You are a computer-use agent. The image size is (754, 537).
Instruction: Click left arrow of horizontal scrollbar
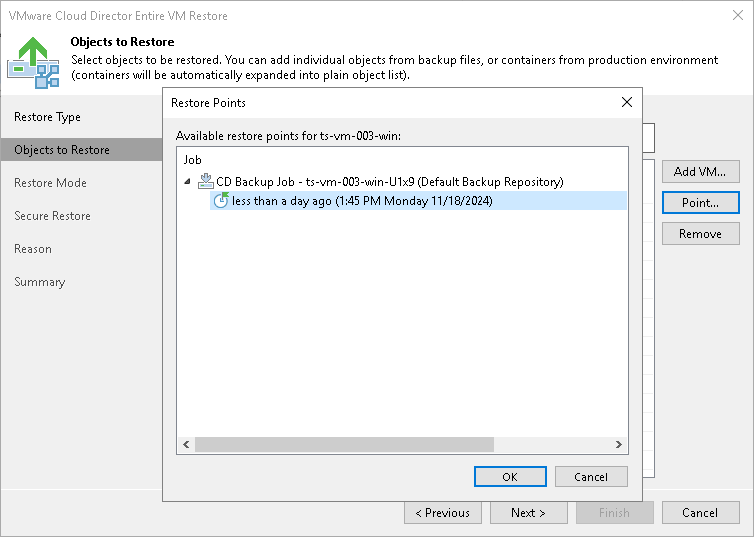click(186, 445)
